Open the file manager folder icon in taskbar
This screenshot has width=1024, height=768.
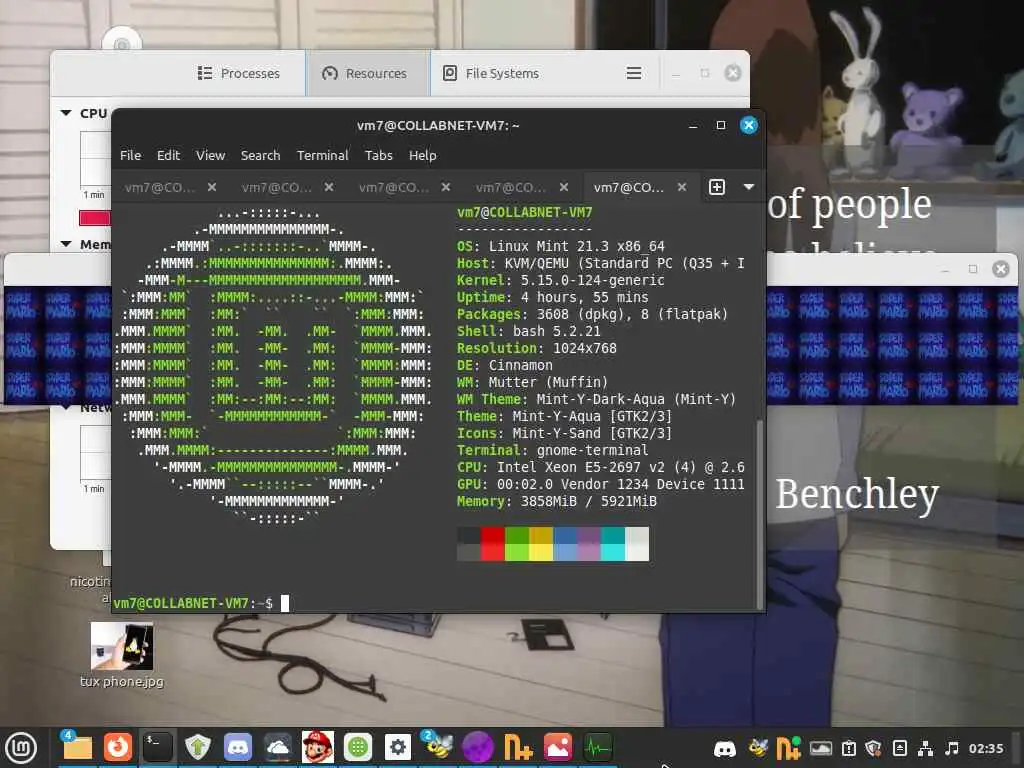(x=77, y=747)
